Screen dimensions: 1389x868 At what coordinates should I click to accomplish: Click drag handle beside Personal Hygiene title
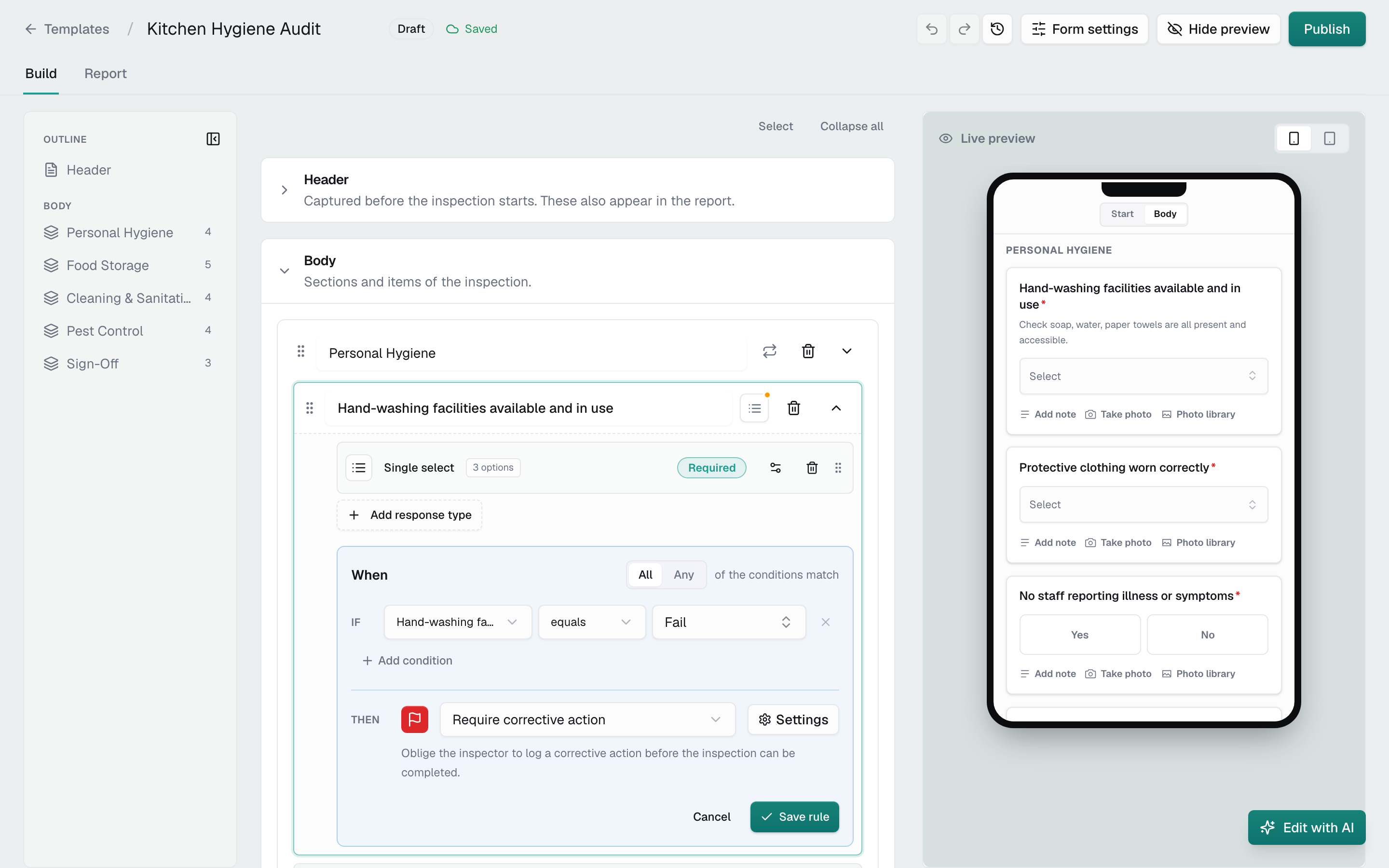301,352
